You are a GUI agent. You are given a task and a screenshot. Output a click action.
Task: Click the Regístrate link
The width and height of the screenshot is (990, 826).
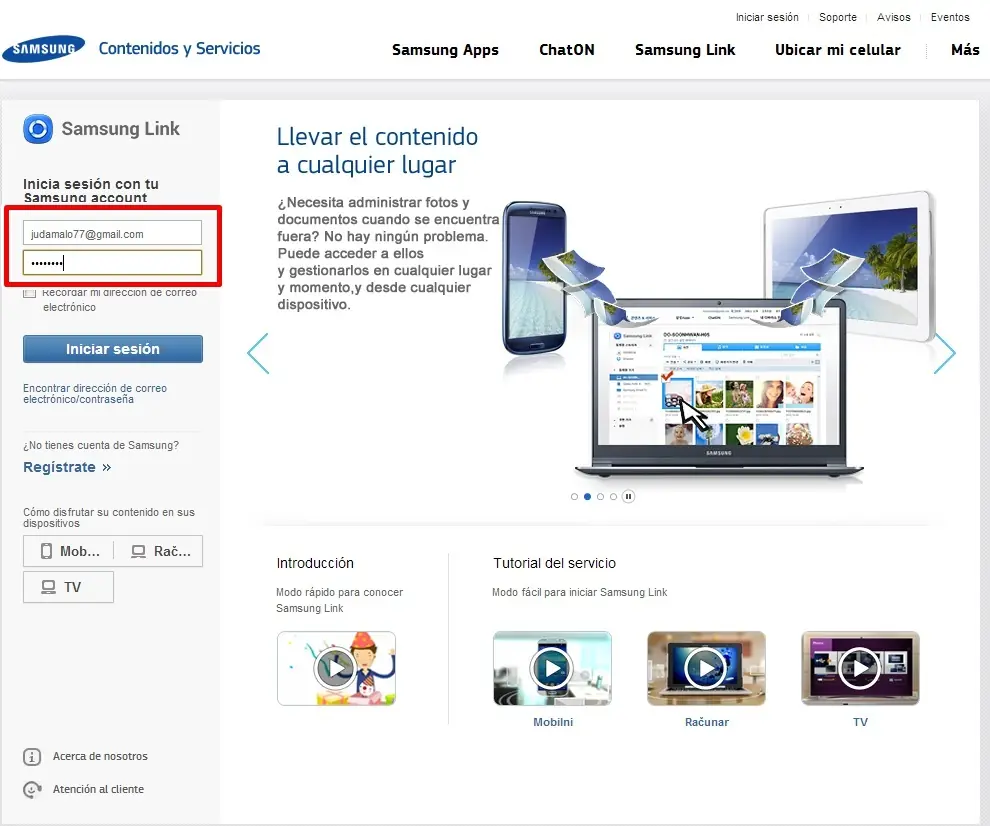coord(67,467)
